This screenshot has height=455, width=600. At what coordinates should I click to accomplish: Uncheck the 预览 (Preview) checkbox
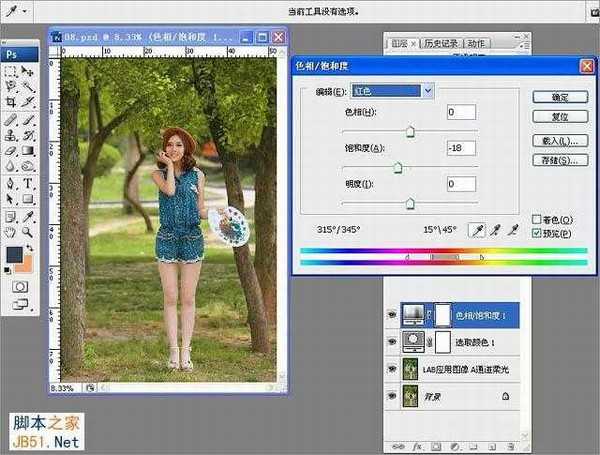[x=537, y=233]
